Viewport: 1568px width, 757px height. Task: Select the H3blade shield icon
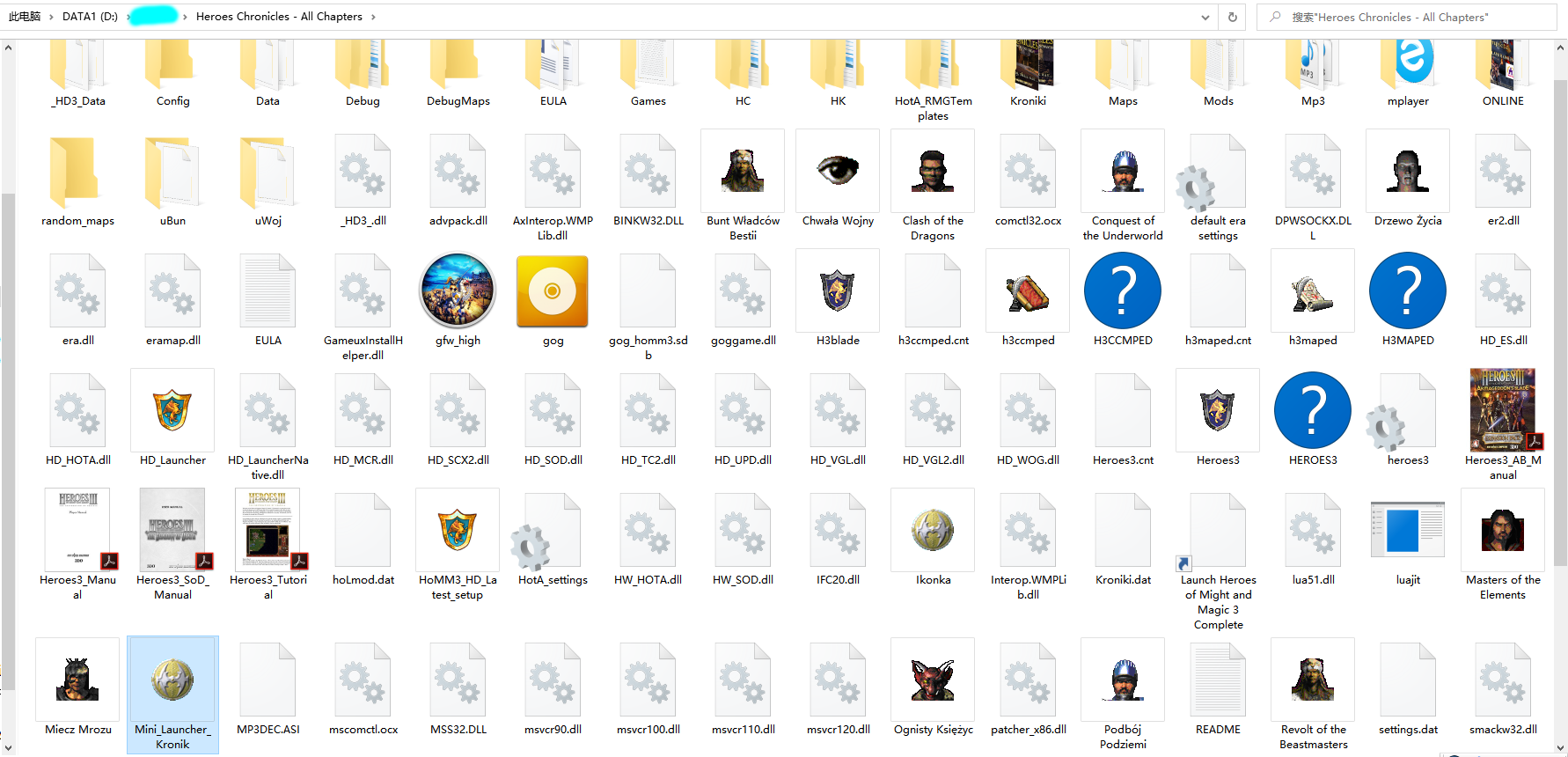[x=838, y=290]
